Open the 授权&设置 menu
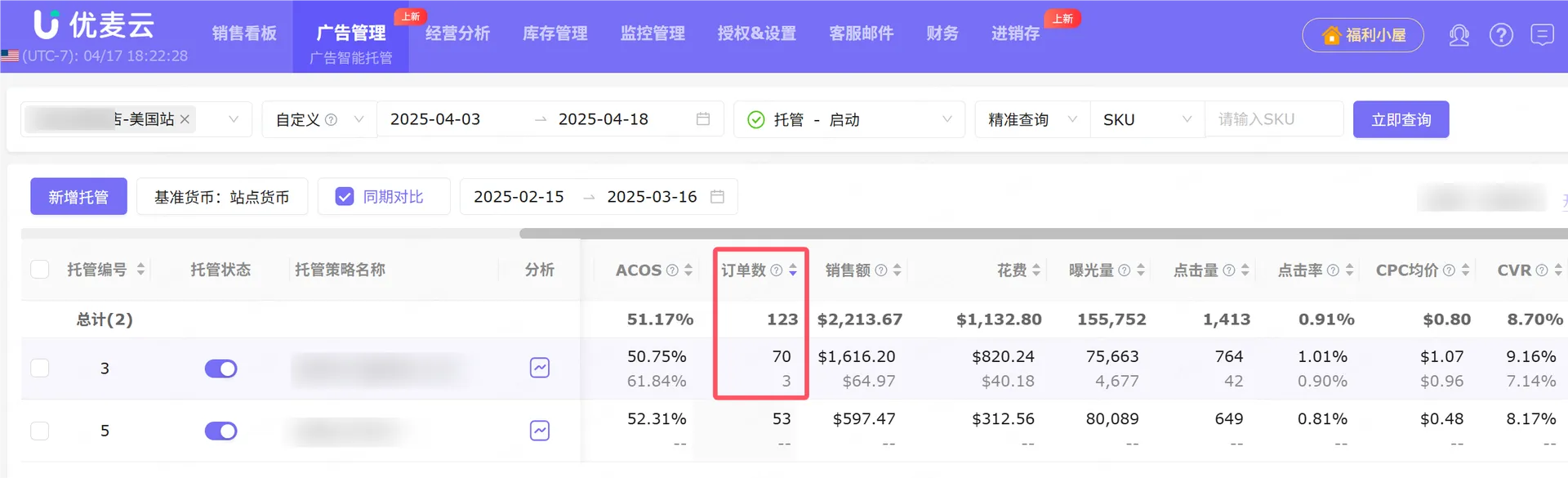The image size is (1568, 478). pos(757,34)
